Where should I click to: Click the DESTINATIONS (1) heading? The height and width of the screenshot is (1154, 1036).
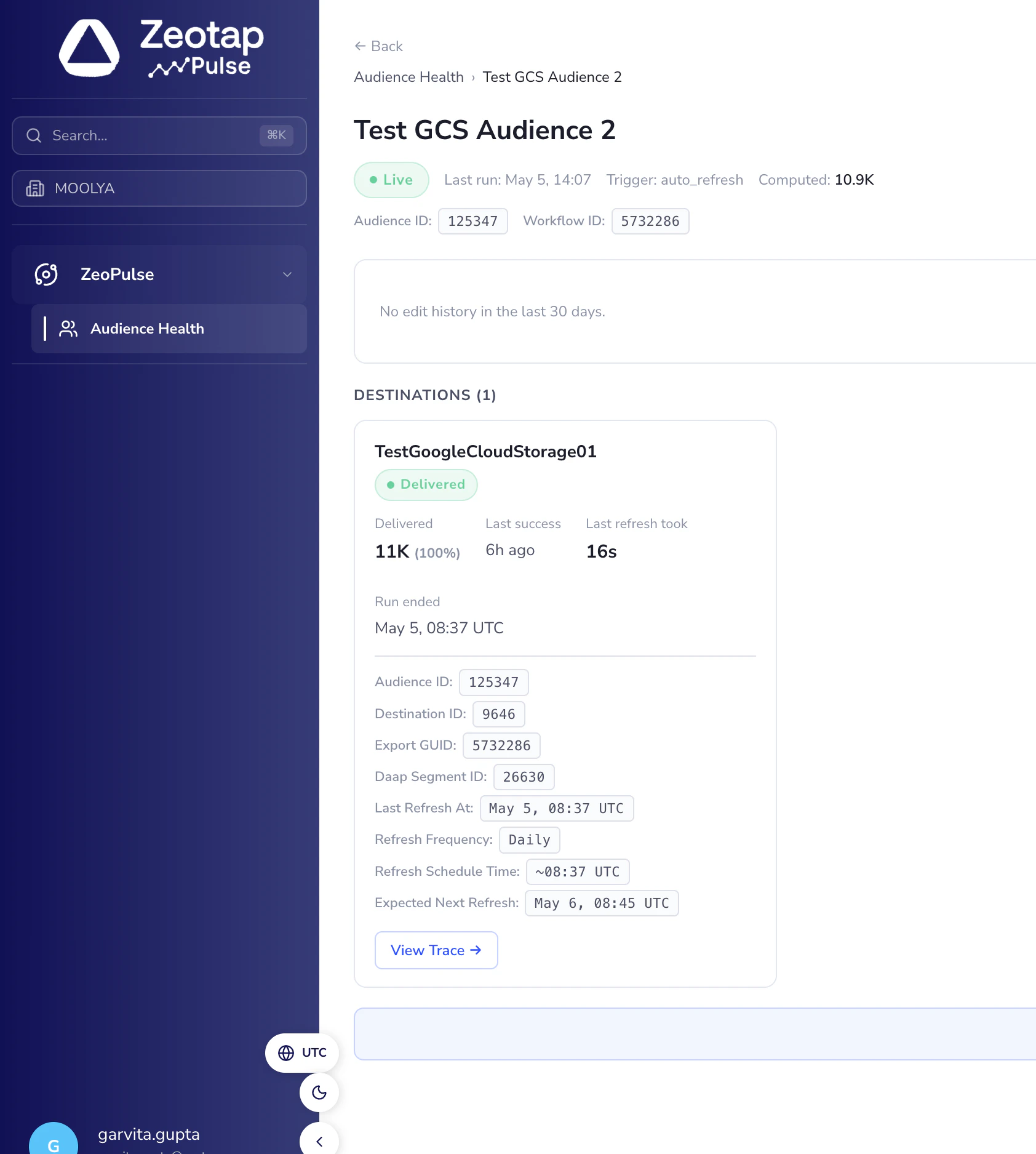(425, 395)
